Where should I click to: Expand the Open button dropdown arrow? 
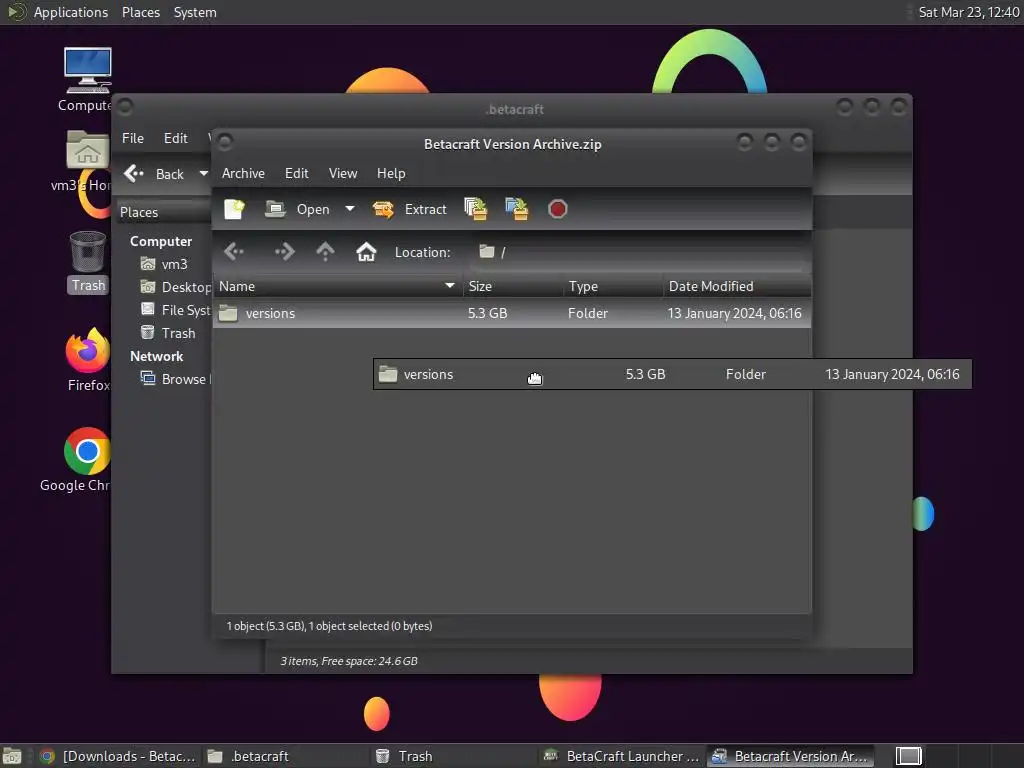350,209
